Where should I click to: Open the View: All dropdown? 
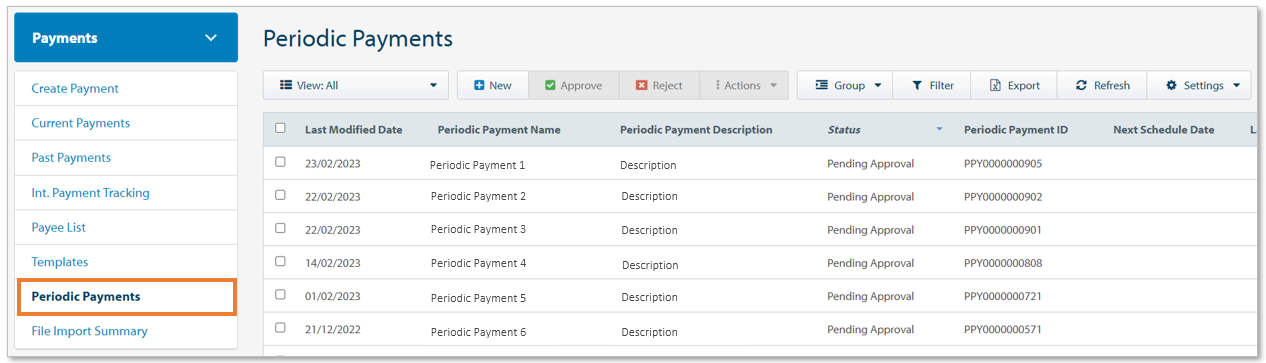pyautogui.click(x=356, y=85)
